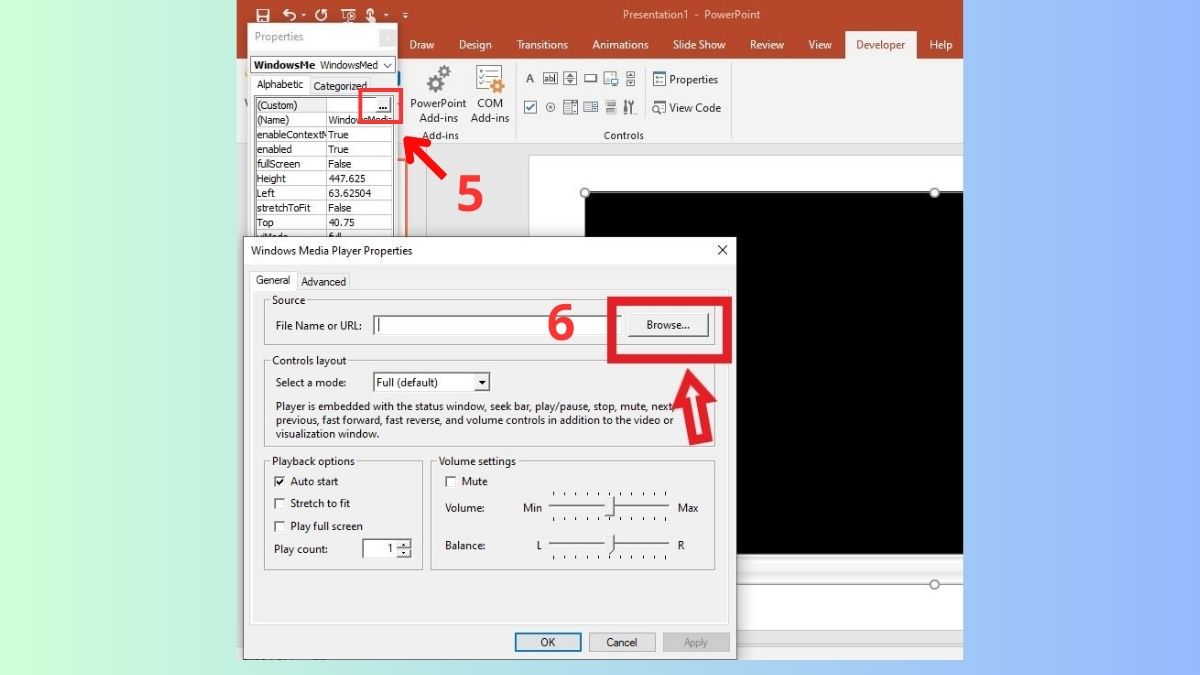Viewport: 1200px width, 675px height.
Task: Open More Controls tools icon
Action: tap(630, 107)
